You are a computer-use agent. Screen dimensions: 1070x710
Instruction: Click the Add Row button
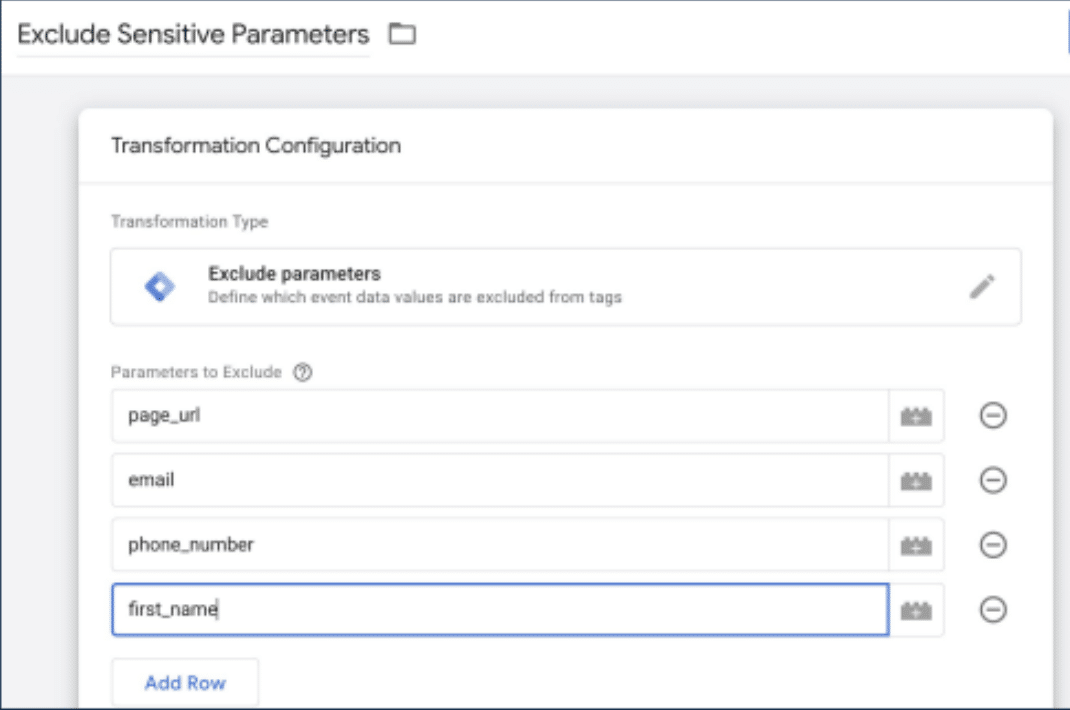pos(184,682)
